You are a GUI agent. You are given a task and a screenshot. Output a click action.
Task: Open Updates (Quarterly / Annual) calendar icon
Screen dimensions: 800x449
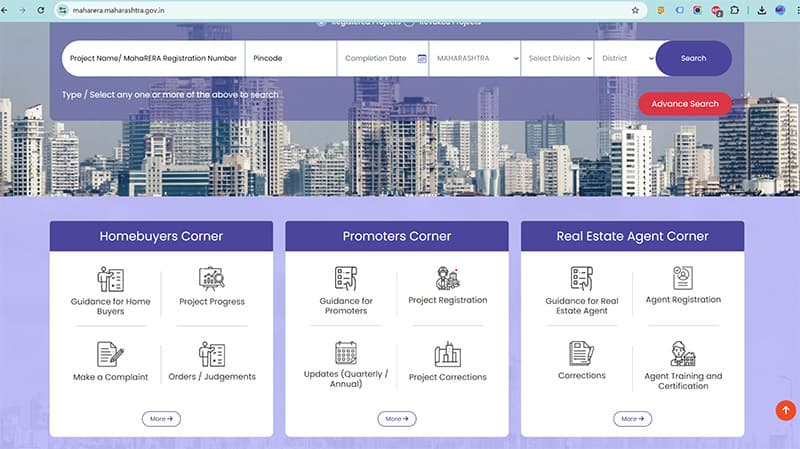click(346, 353)
